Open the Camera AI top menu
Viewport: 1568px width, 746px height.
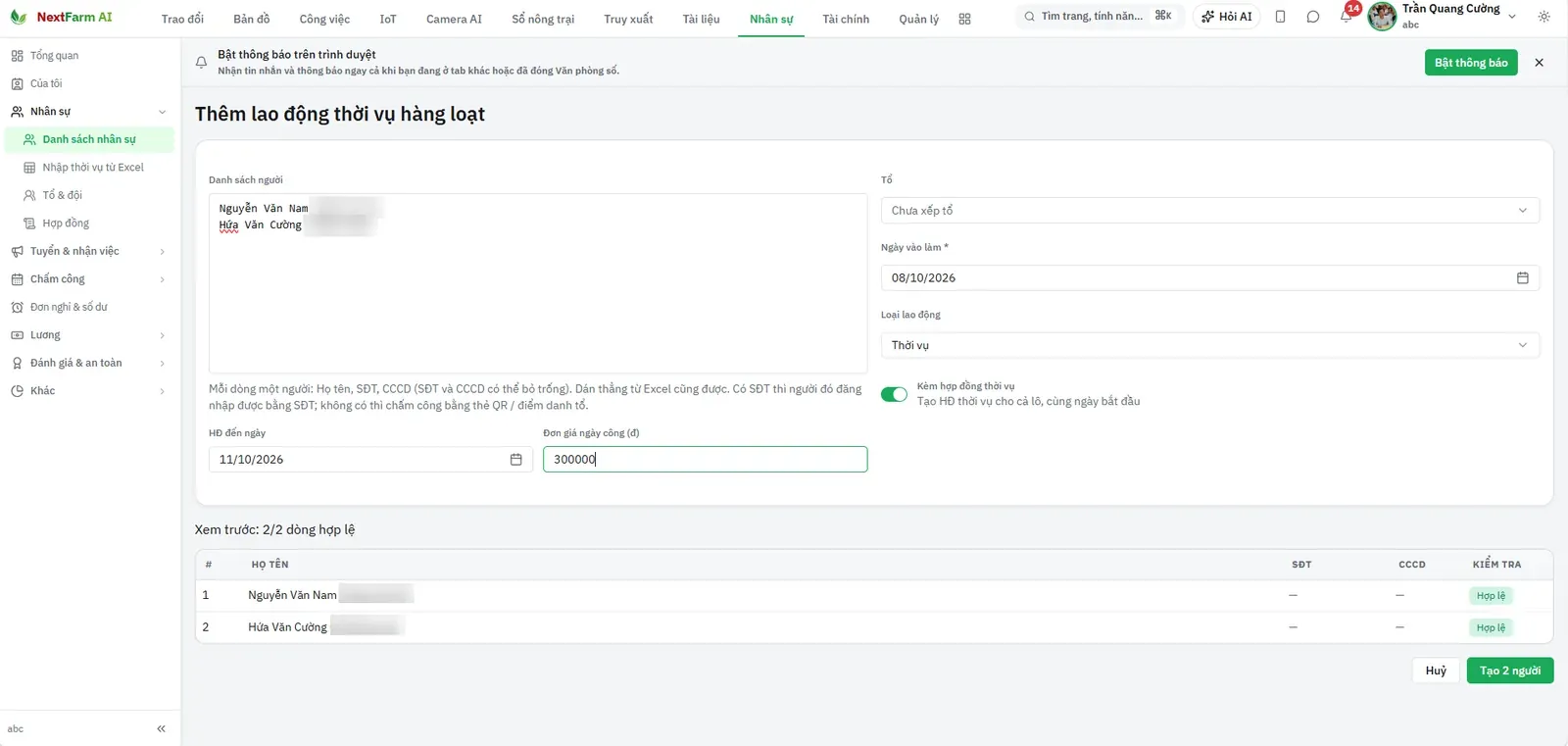tap(454, 19)
